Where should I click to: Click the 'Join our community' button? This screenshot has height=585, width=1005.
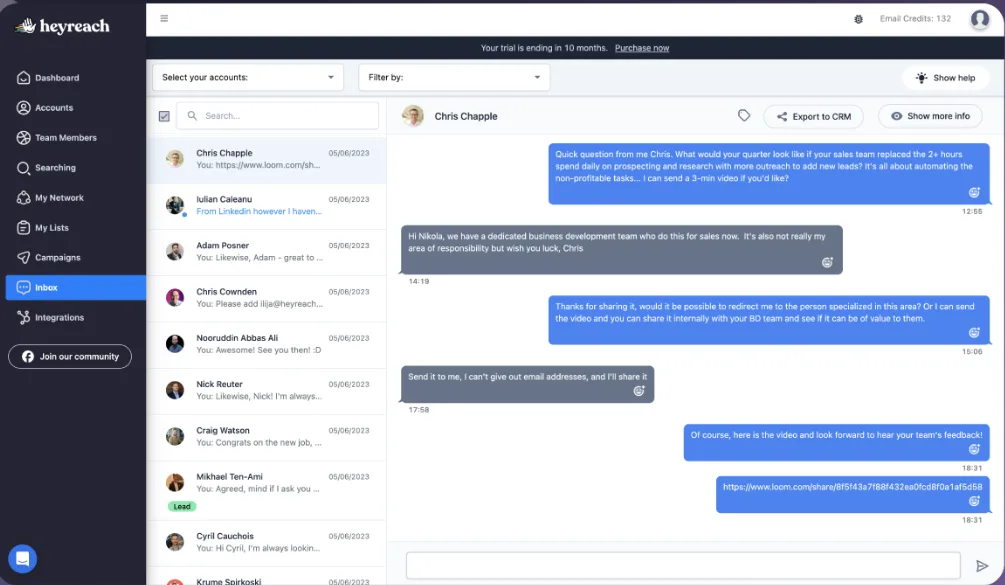pyautogui.click(x=70, y=356)
